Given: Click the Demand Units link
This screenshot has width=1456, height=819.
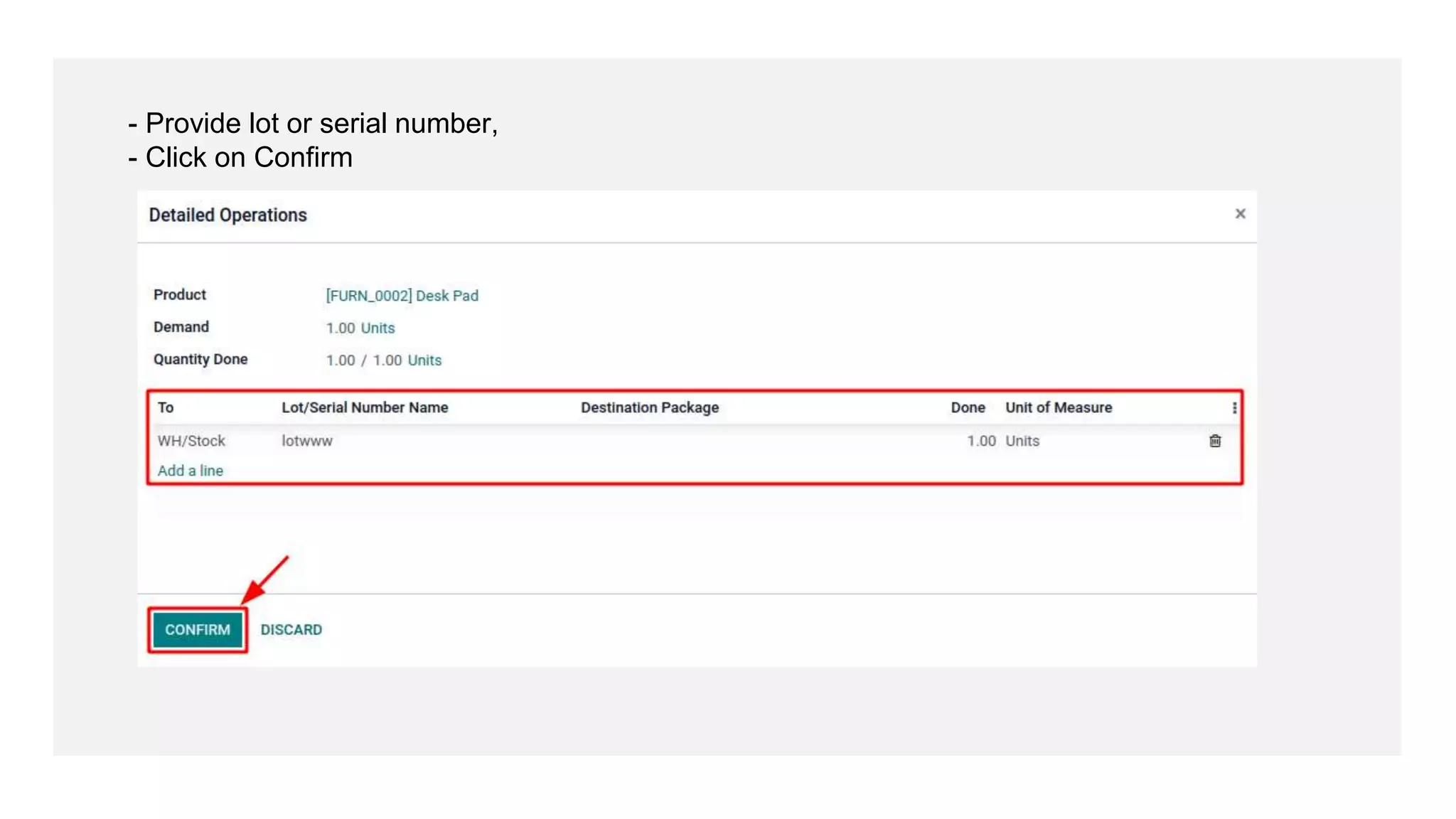Looking at the screenshot, I should point(378,328).
